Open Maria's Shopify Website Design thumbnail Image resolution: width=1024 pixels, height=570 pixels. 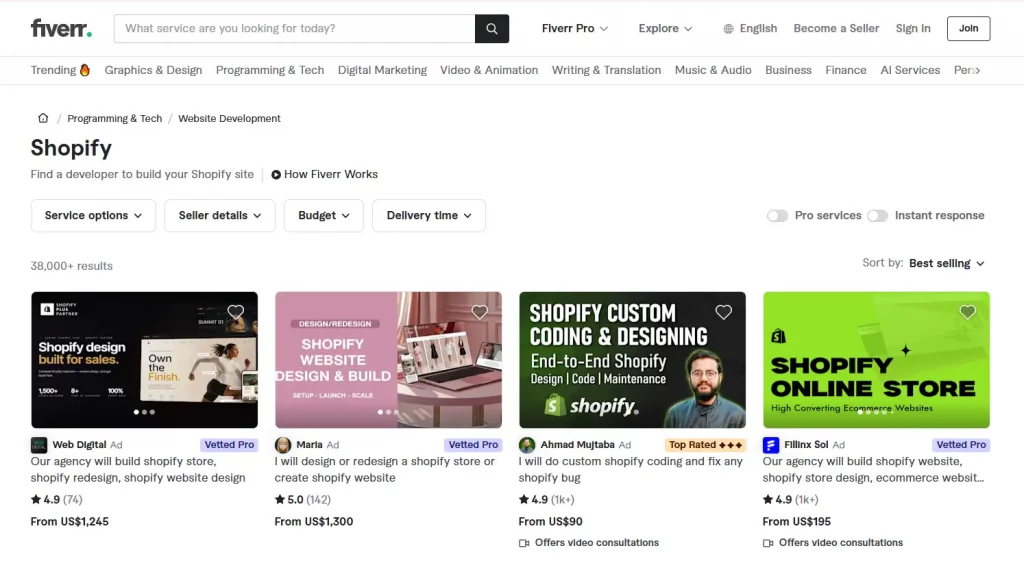point(389,360)
